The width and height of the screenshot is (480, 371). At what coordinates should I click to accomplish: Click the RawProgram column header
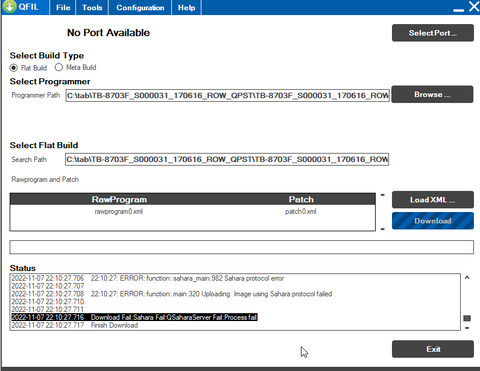pos(119,200)
